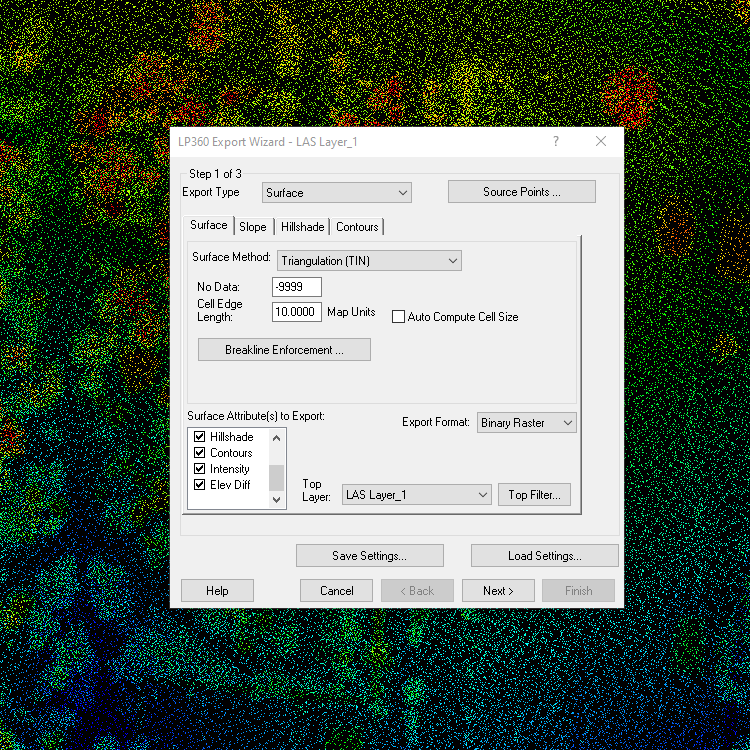Switch to the Slope tab
Screen dimensions: 750x750
pyautogui.click(x=253, y=227)
